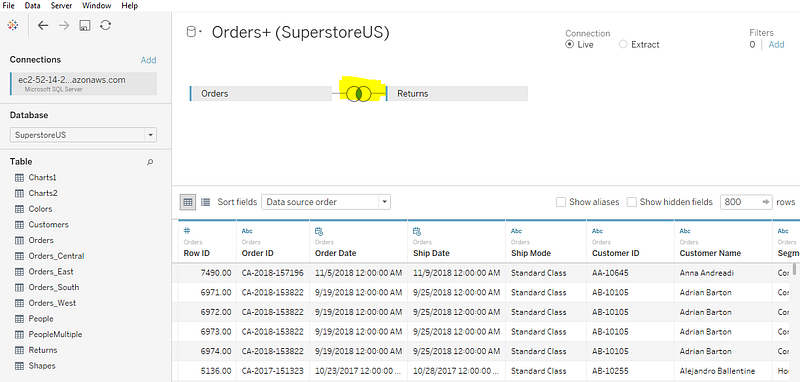The width and height of the screenshot is (800, 382).
Task: Change the Order ID Abc type icon
Action: 247,231
